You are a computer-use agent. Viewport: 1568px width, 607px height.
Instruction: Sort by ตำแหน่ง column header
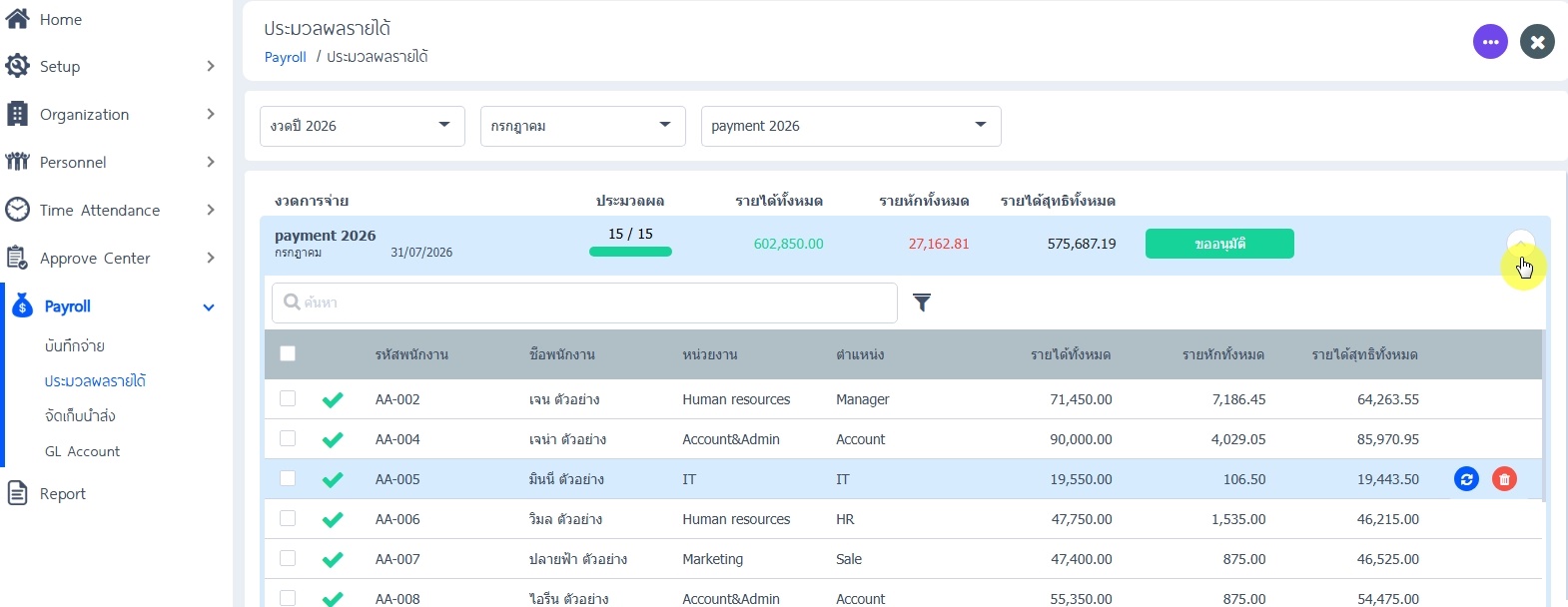(x=860, y=354)
